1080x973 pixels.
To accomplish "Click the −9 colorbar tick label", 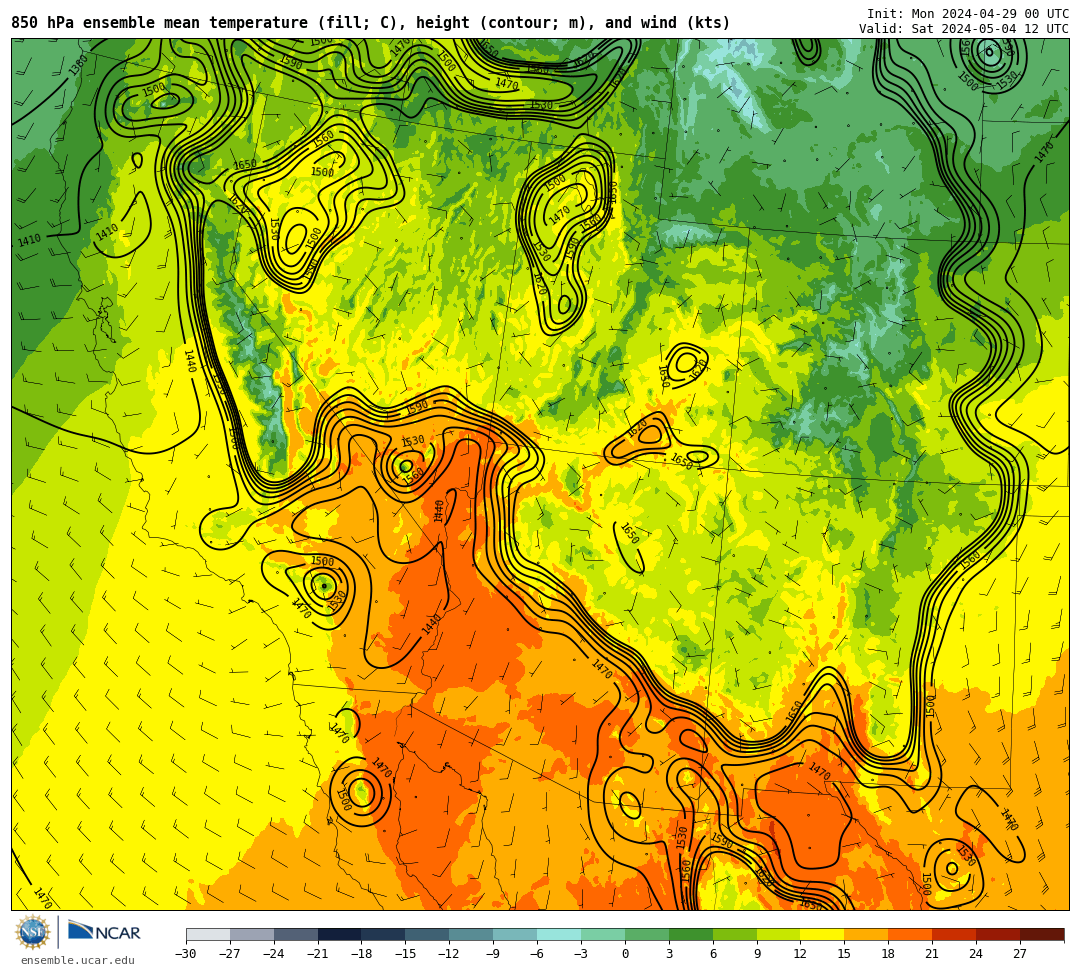I will [x=493, y=954].
